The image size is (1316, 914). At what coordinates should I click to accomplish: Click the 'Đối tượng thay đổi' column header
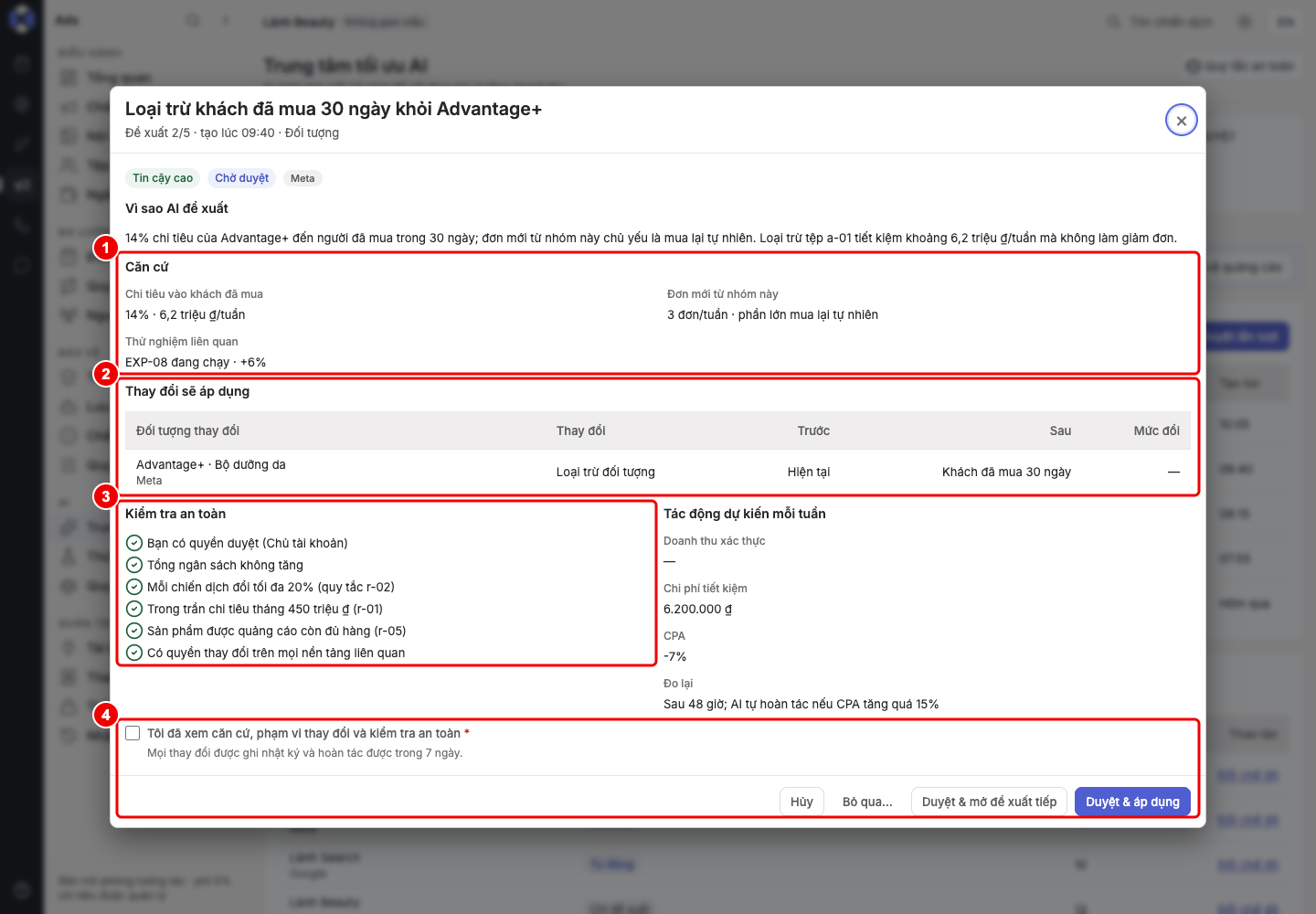187,430
